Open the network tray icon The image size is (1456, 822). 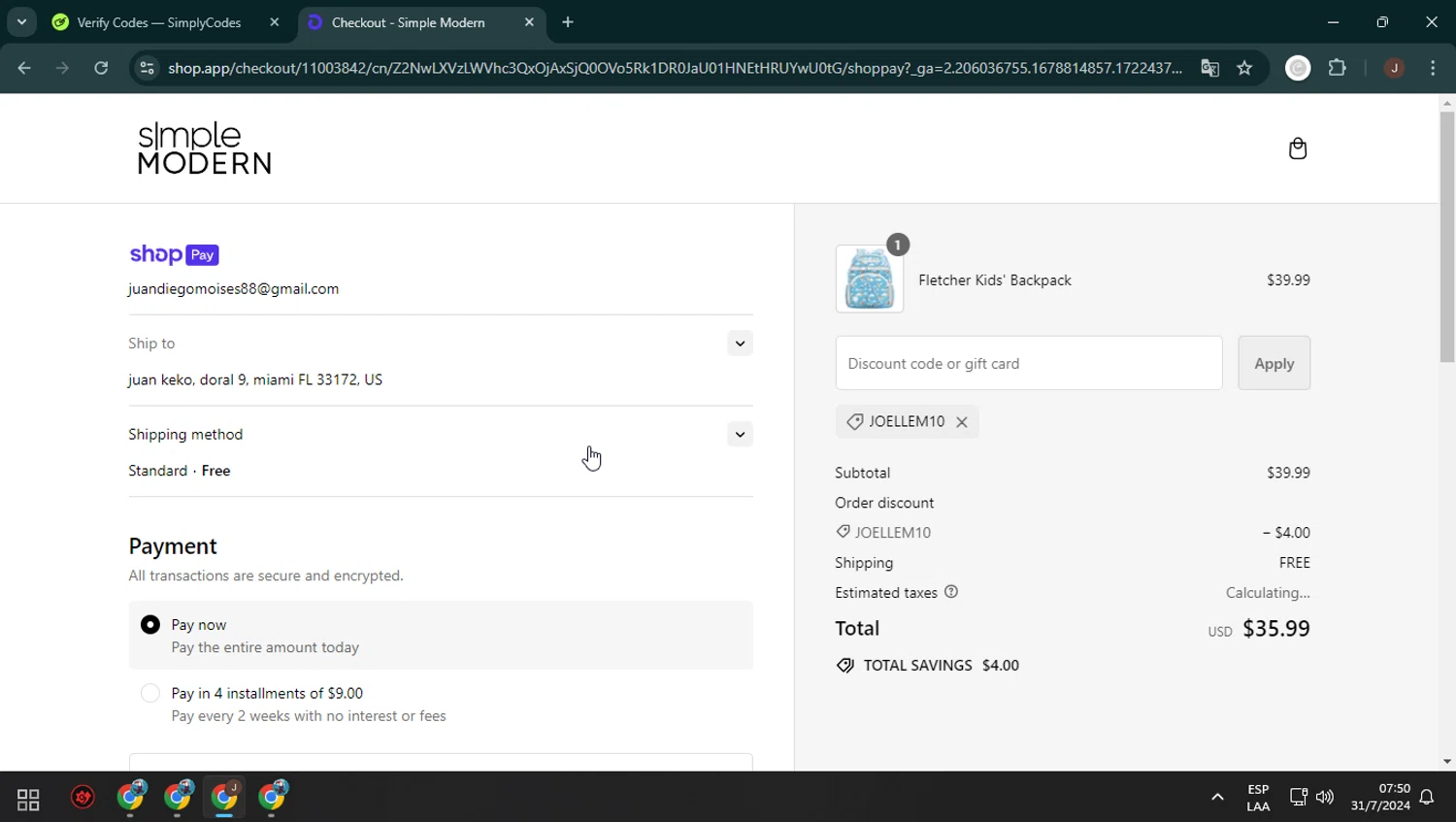1299,798
